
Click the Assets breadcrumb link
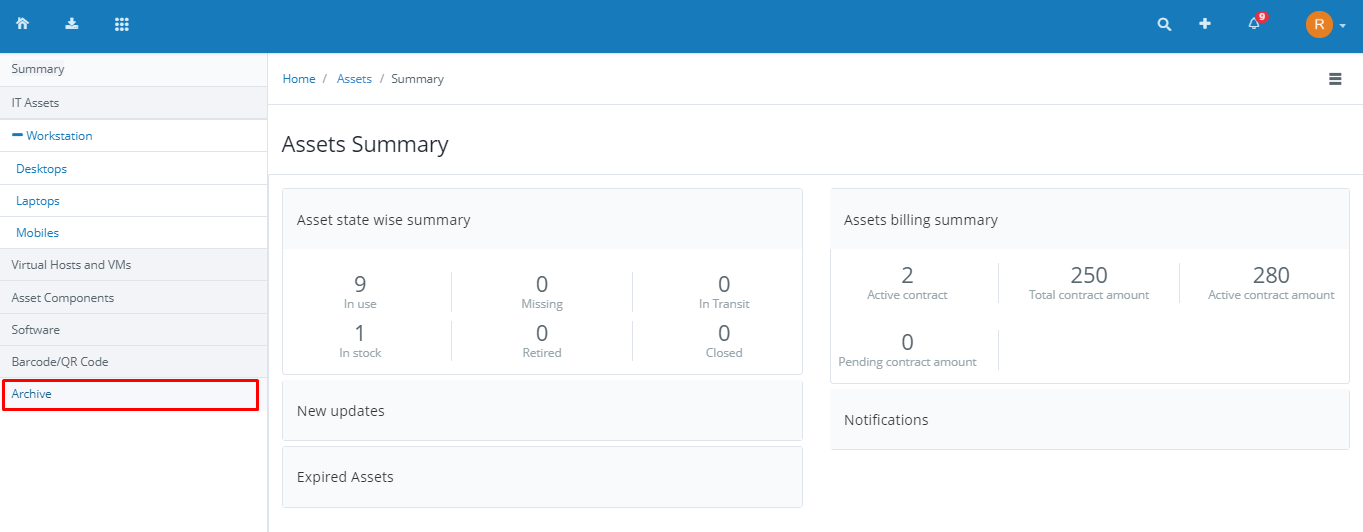pos(354,79)
